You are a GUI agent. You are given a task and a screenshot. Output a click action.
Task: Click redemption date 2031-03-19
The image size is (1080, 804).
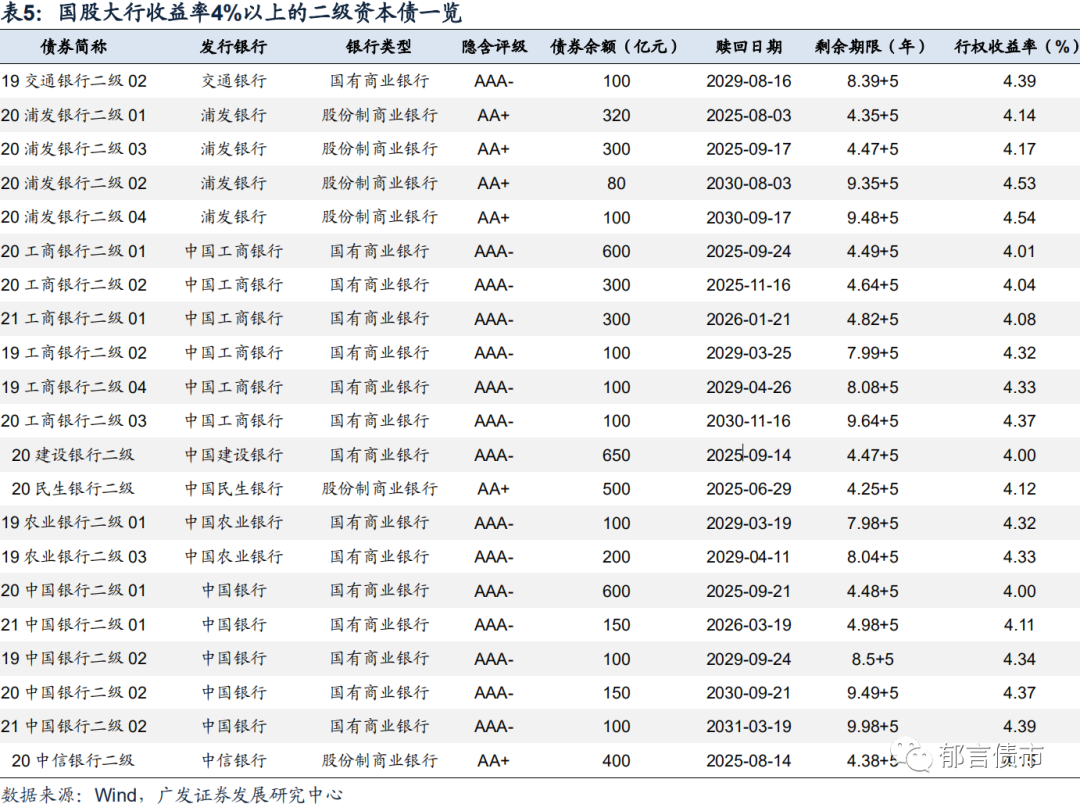(x=749, y=726)
